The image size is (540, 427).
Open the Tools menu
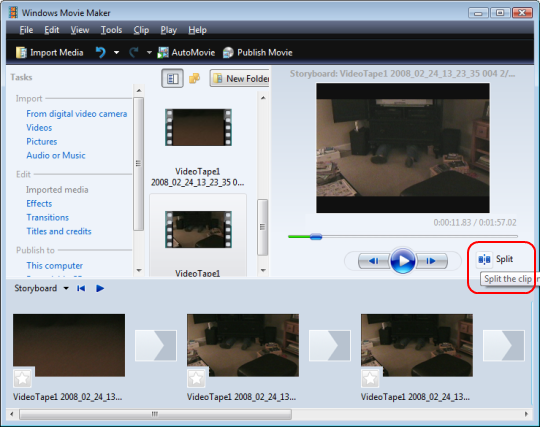pyautogui.click(x=111, y=30)
